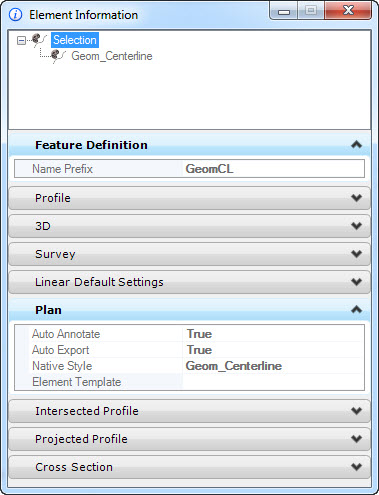Collapse the Plan section chevron
This screenshot has height=495, width=379.
point(356,310)
